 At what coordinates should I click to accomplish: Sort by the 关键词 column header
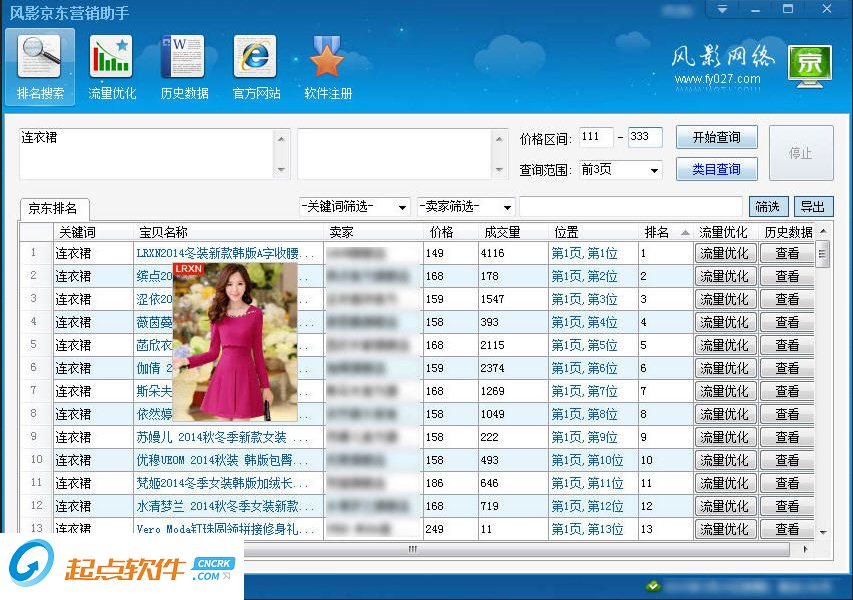point(94,232)
